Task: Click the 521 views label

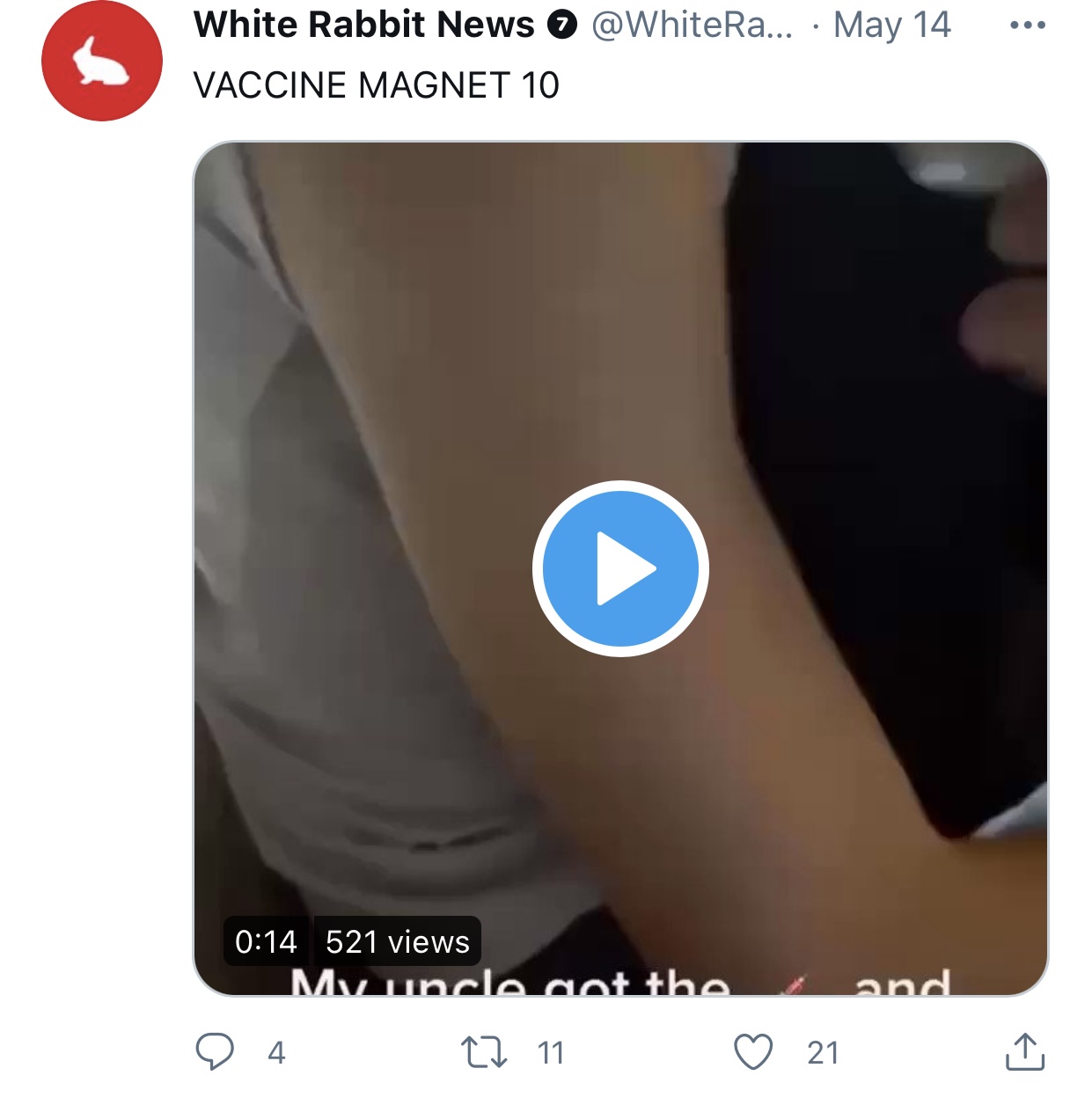Action: point(398,941)
